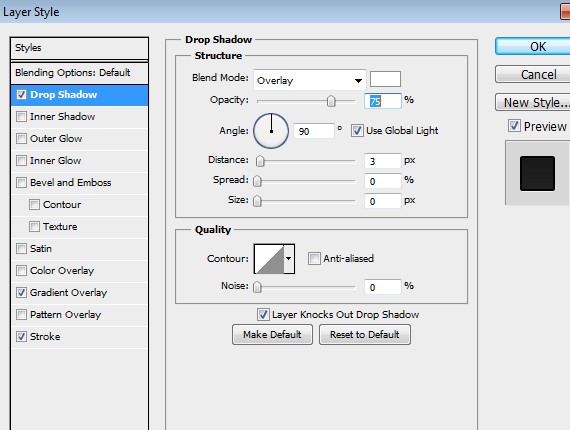Click the Opacity slider handle
This screenshot has height=430, width=570.
pos(331,101)
